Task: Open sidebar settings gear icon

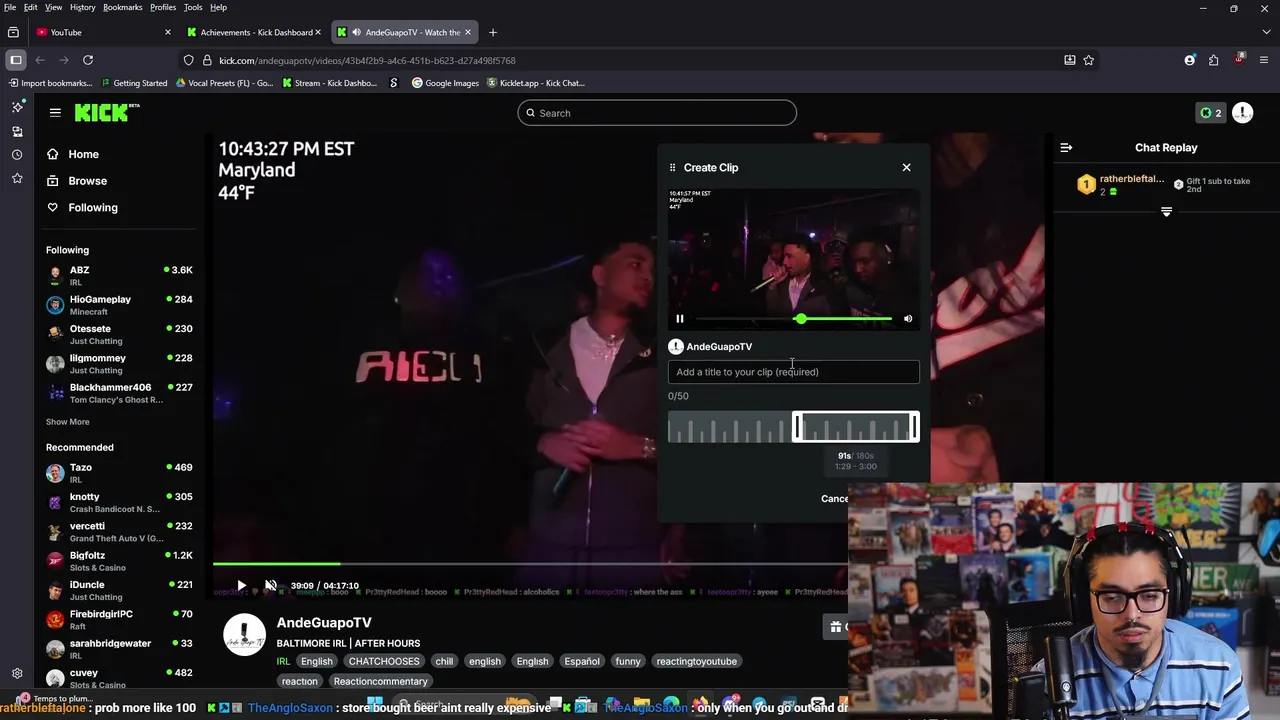Action: pyautogui.click(x=16, y=674)
